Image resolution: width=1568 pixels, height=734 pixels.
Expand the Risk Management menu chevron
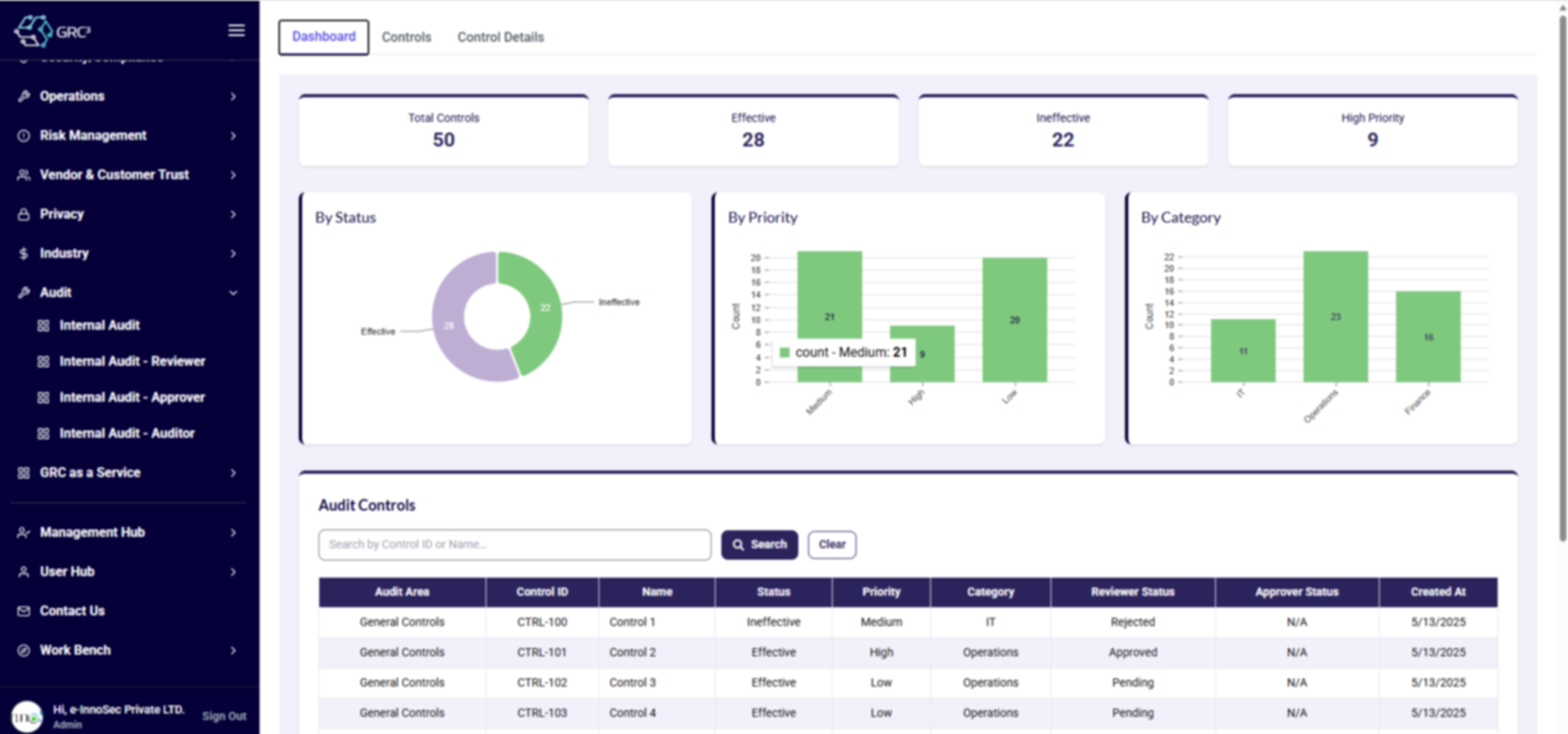click(x=233, y=136)
